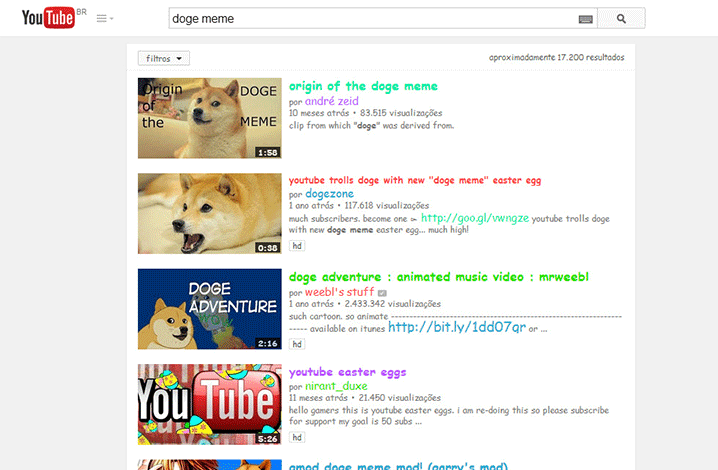The height and width of the screenshot is (470, 718).
Task: Open youtube easter eggs title
Action: point(348,372)
